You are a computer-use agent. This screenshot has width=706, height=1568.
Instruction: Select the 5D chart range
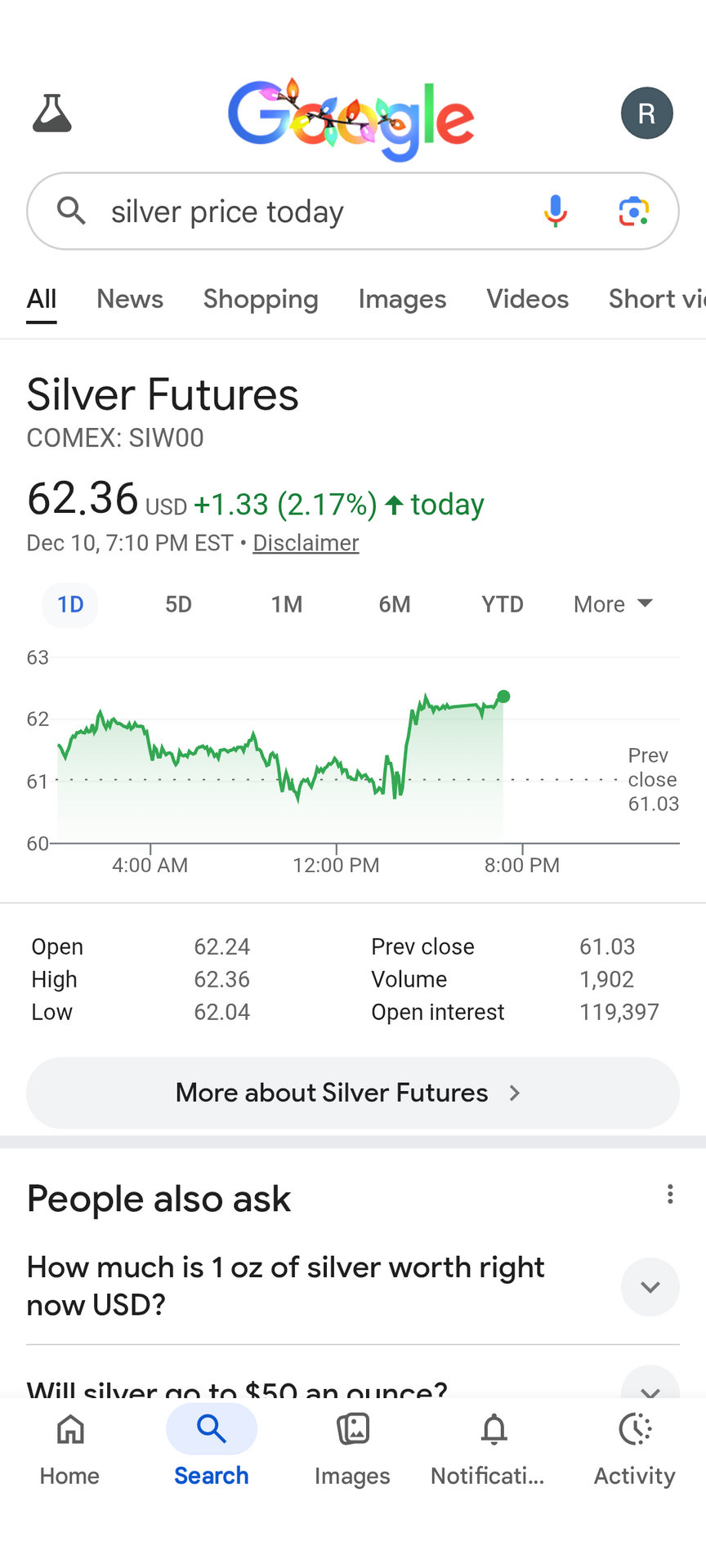click(x=178, y=604)
